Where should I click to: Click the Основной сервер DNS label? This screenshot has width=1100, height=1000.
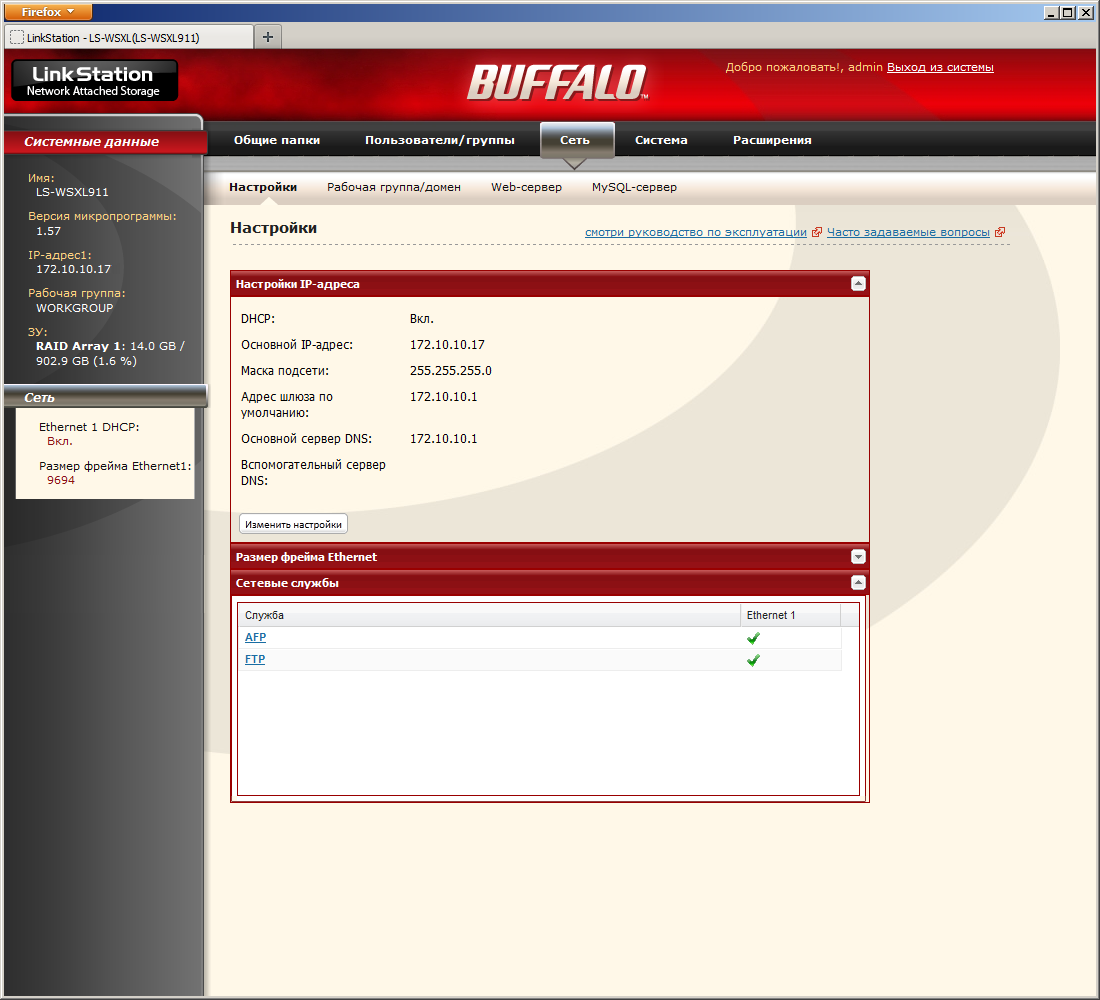307,439
